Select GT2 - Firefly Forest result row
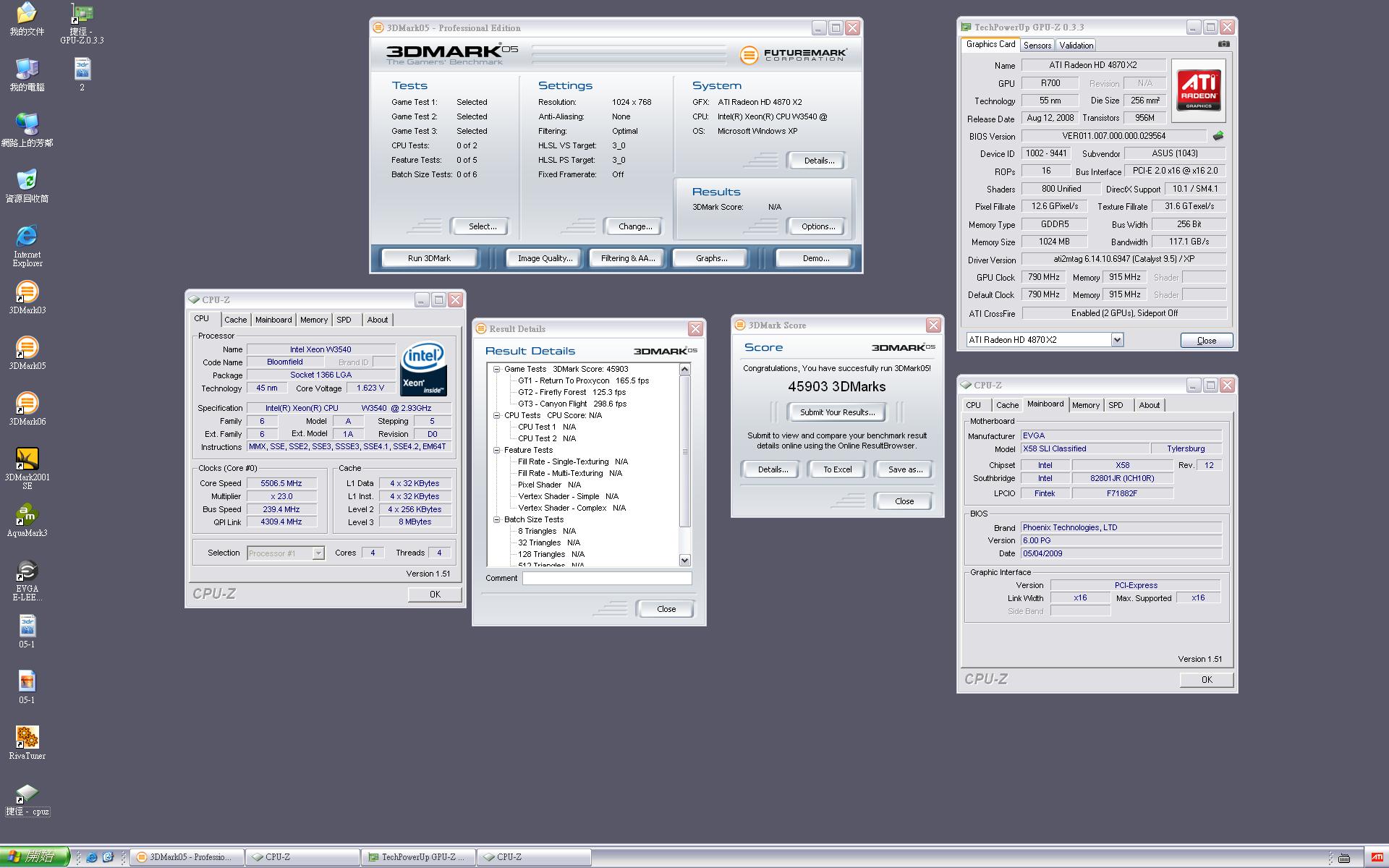Image resolution: width=1389 pixels, height=868 pixels. [572, 392]
